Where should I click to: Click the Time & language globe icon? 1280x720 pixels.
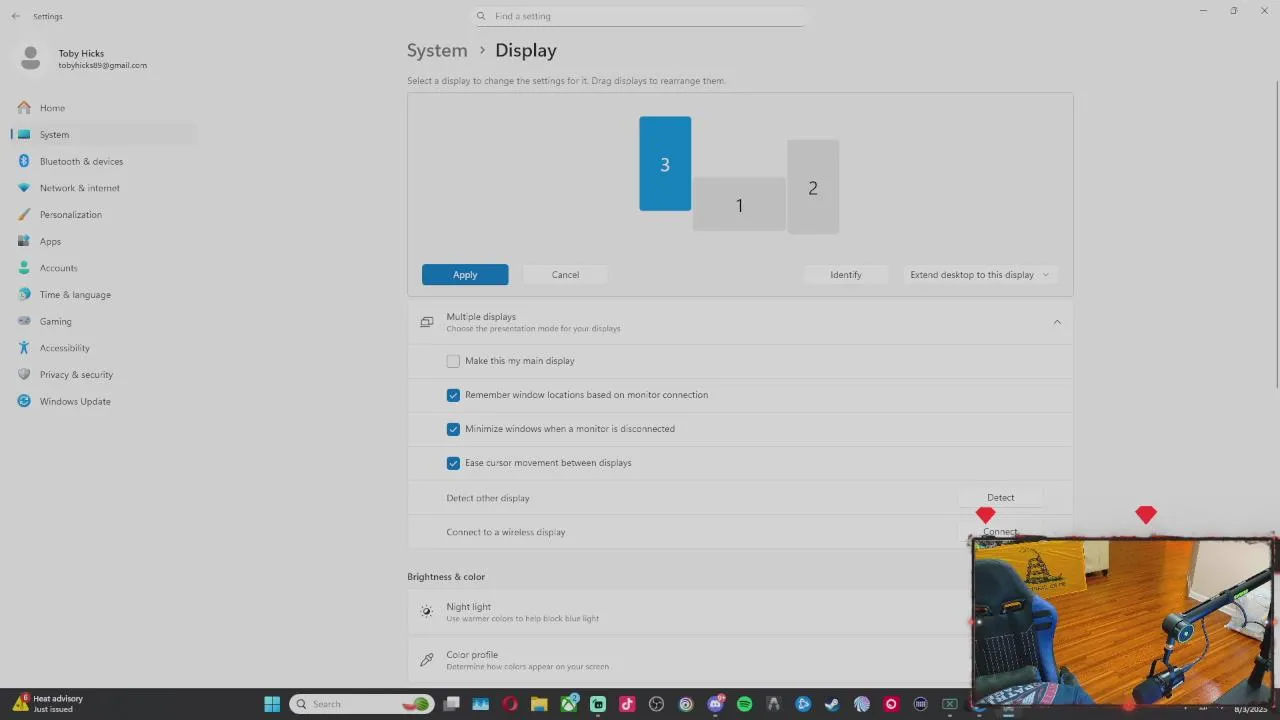[24, 294]
